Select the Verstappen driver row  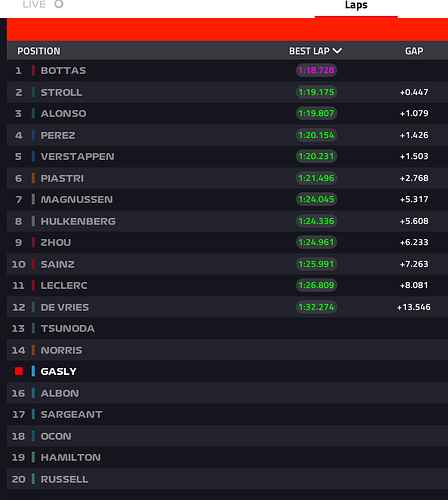[227, 156]
